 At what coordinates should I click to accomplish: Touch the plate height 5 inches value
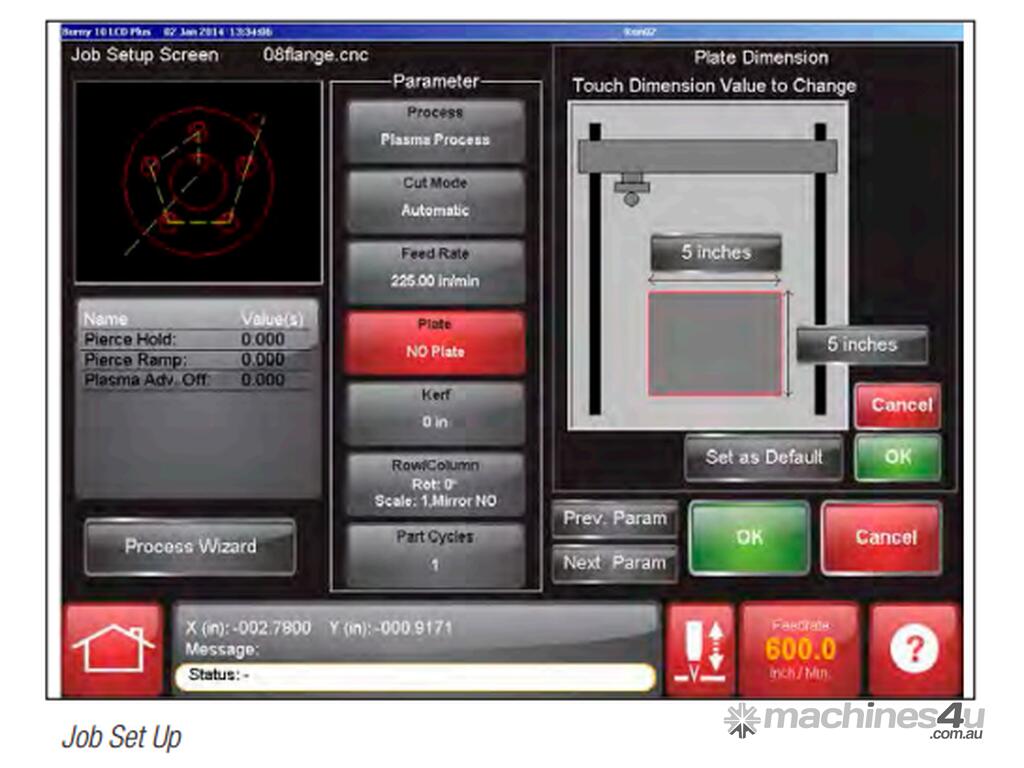(x=861, y=345)
